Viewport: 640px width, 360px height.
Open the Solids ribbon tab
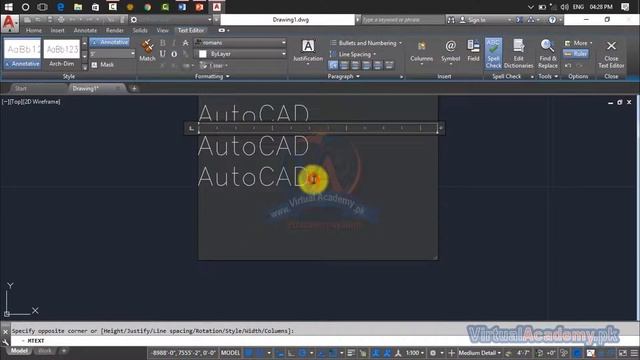[140, 30]
